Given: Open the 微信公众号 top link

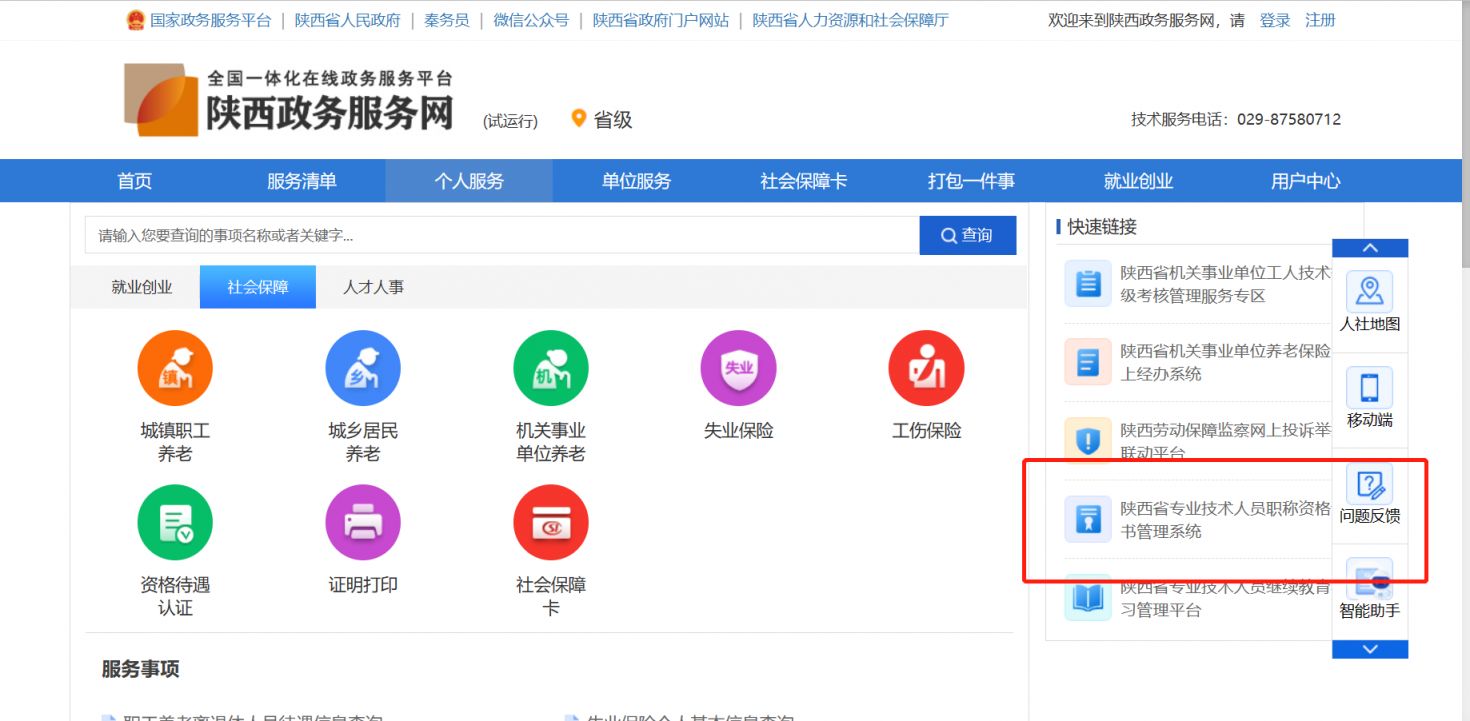Looking at the screenshot, I should [x=531, y=20].
